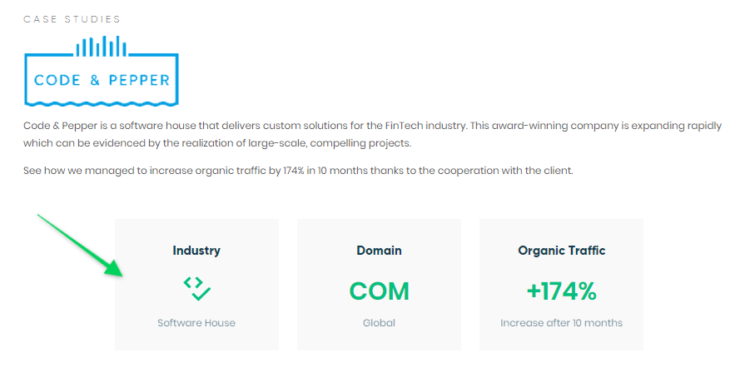The image size is (750, 373).
Task: Click the Domain title
Action: pos(379,251)
